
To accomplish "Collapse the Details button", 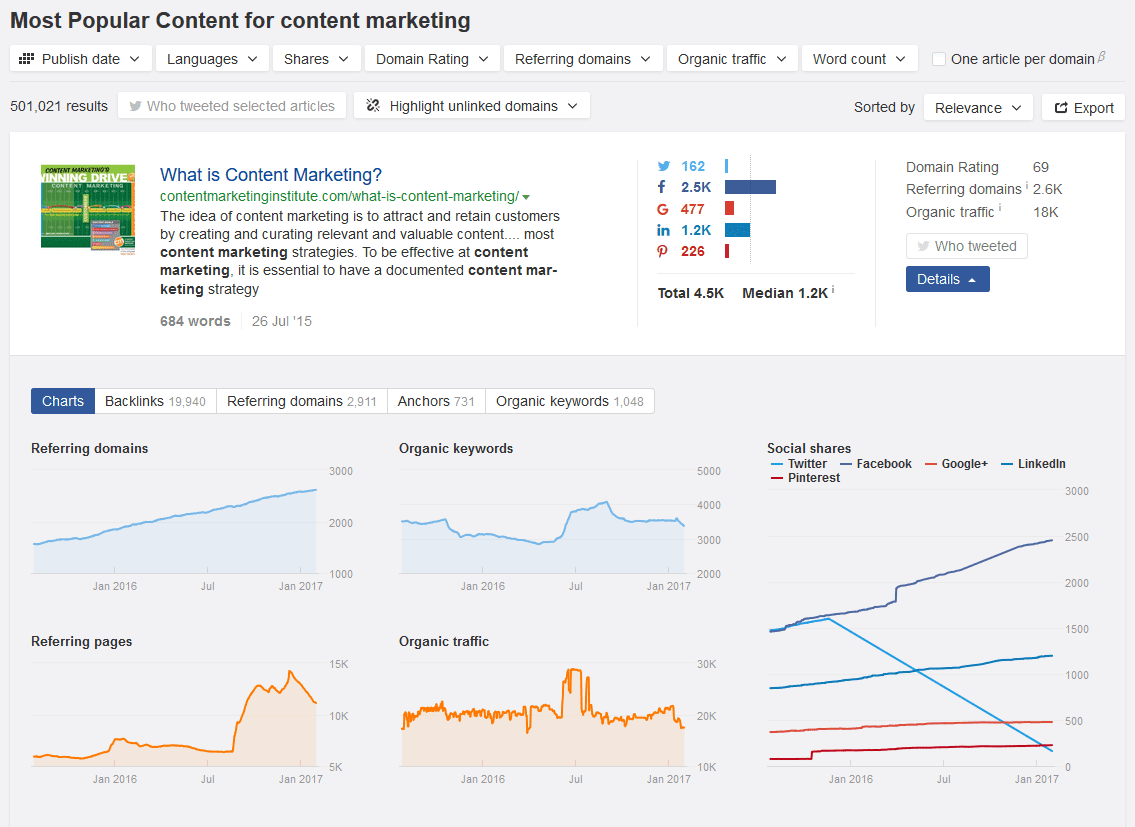I will tap(948, 279).
